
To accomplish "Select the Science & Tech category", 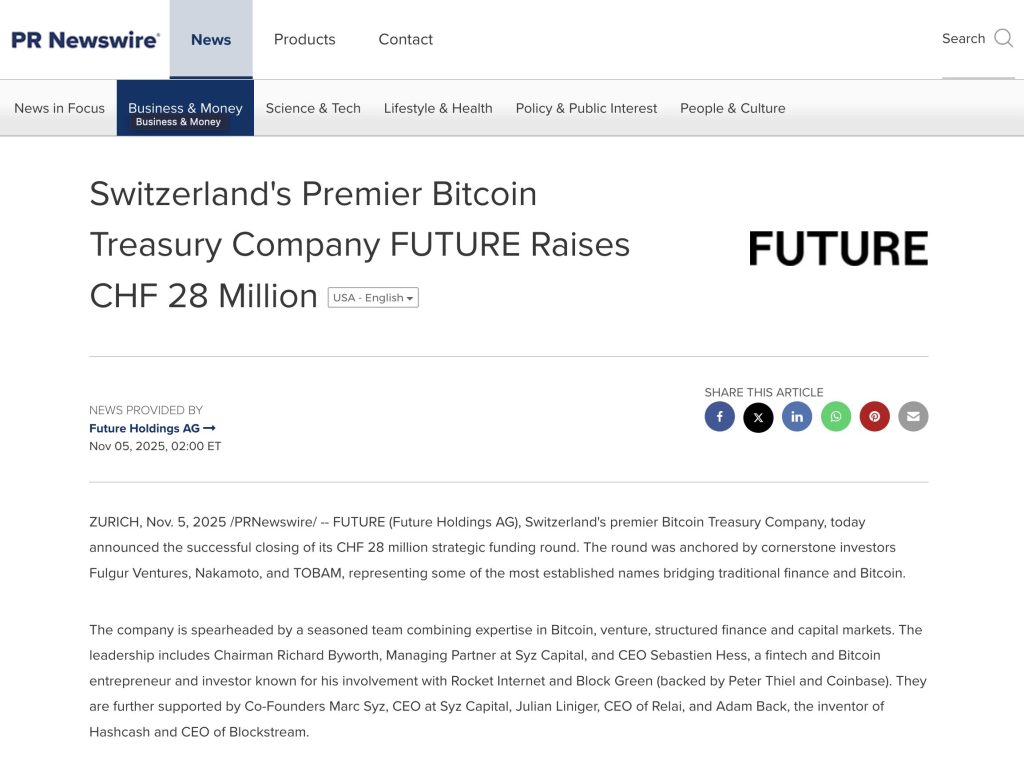I will [313, 108].
